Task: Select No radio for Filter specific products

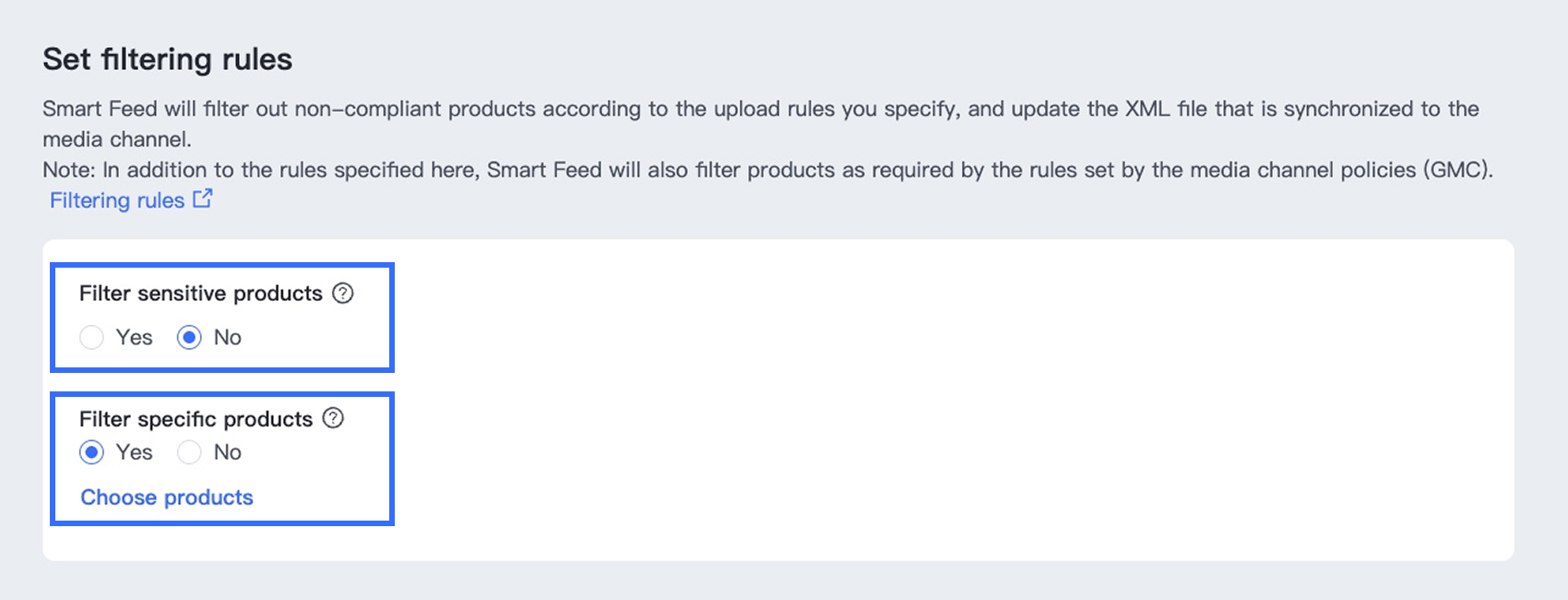Action: point(189,452)
